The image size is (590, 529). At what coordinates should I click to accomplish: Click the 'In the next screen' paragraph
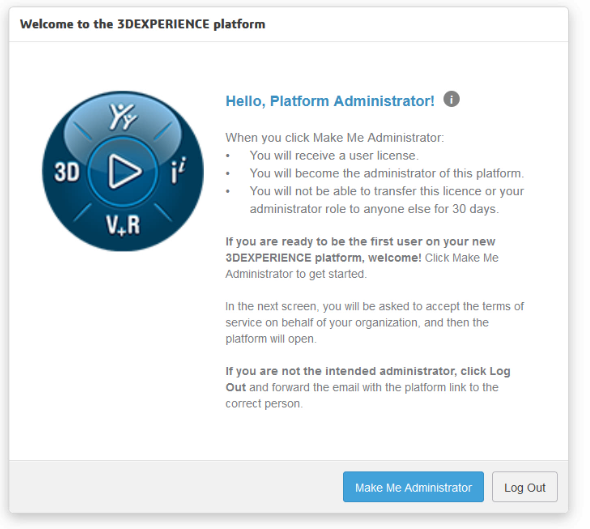pyautogui.click(x=374, y=322)
